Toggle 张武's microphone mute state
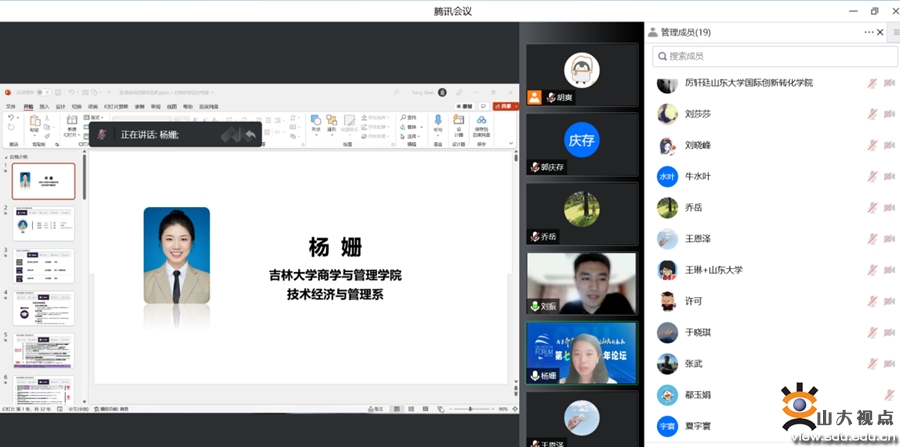The height and width of the screenshot is (447, 900). [872, 364]
